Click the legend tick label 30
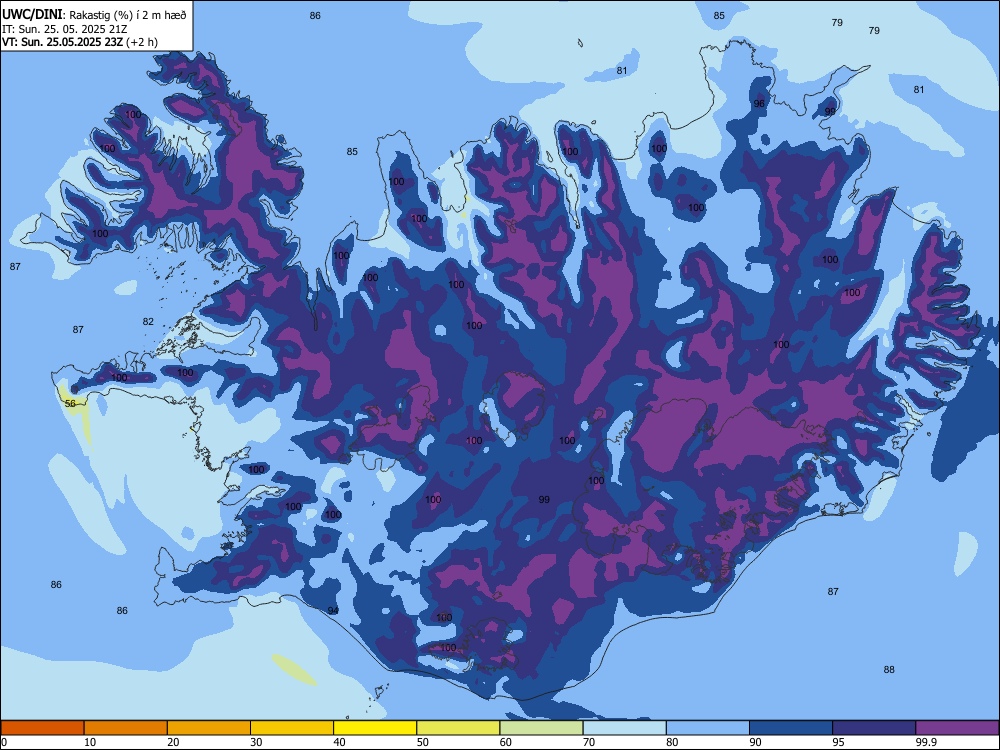1000x750 pixels. pos(256,742)
